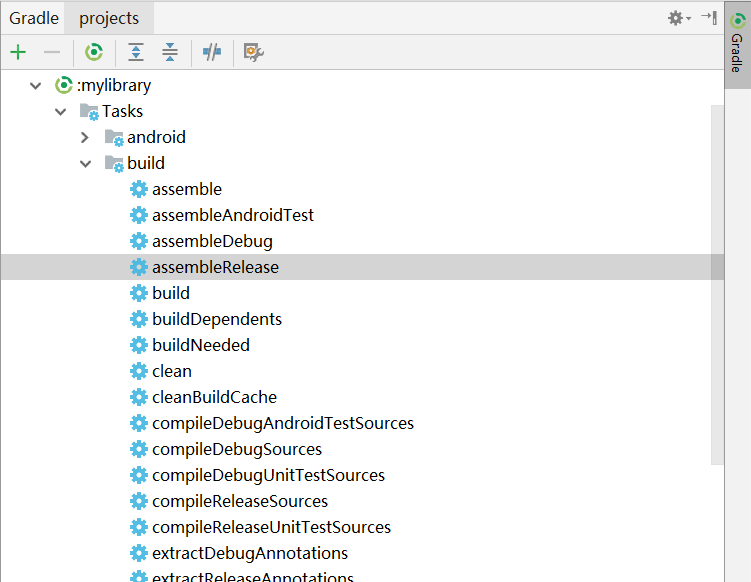Viewport: 751px width, 582px height.
Task: Select the compileReleaseSources task name
Action: pyautogui.click(x=240, y=502)
